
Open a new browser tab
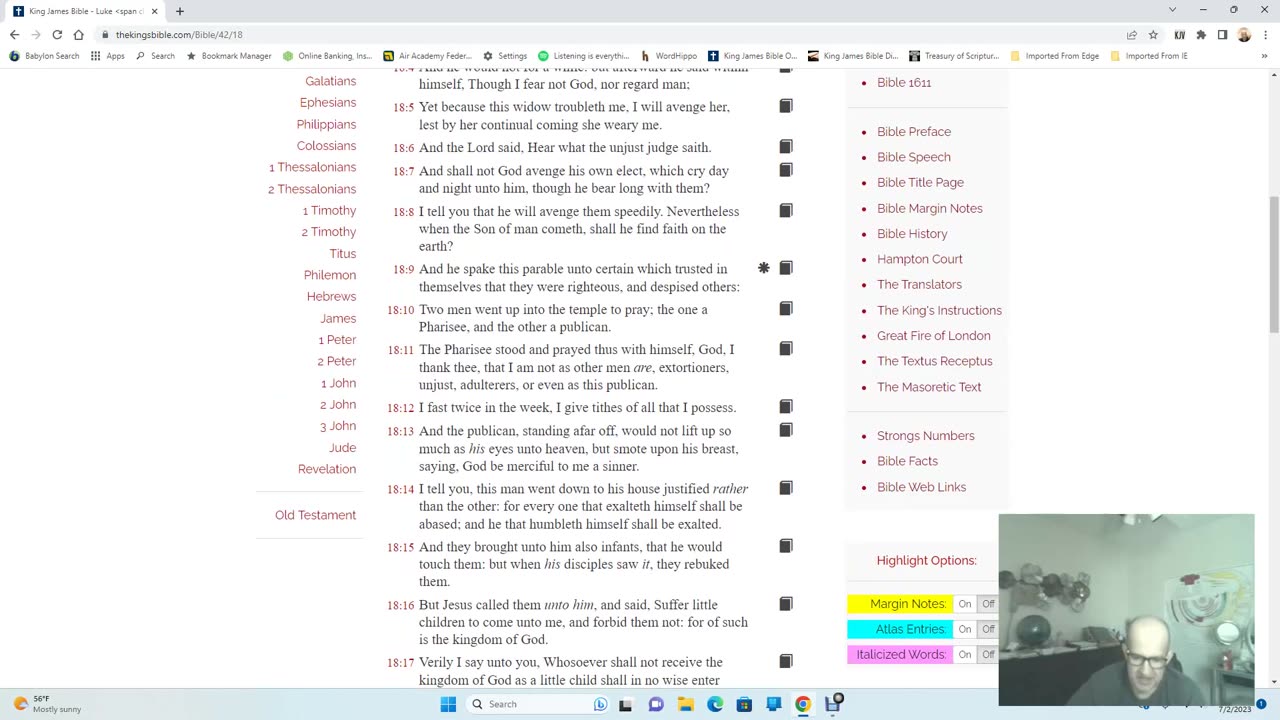click(x=180, y=11)
